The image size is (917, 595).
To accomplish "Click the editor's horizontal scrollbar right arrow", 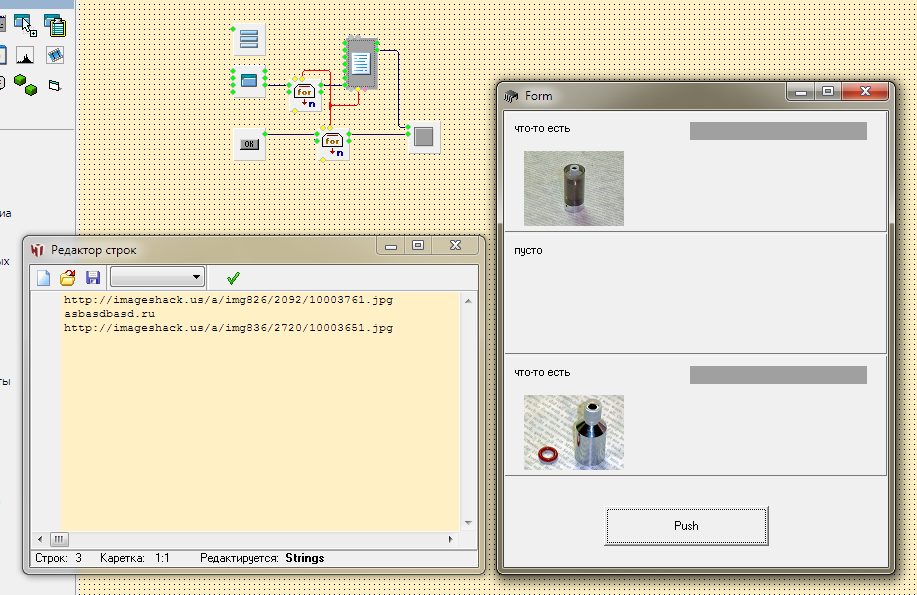I will tap(451, 538).
